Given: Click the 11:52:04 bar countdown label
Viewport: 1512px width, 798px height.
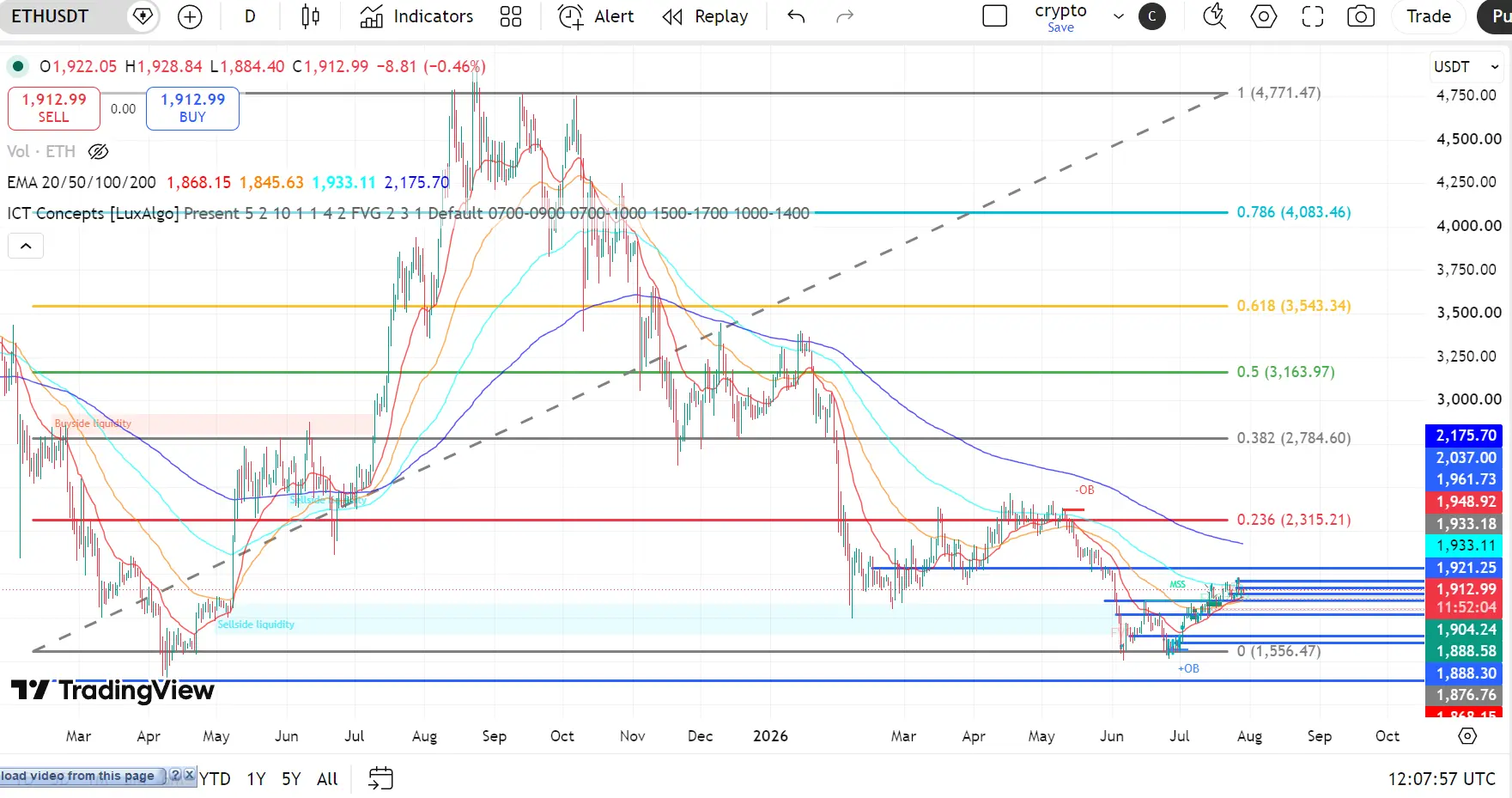Looking at the screenshot, I should point(1466,607).
